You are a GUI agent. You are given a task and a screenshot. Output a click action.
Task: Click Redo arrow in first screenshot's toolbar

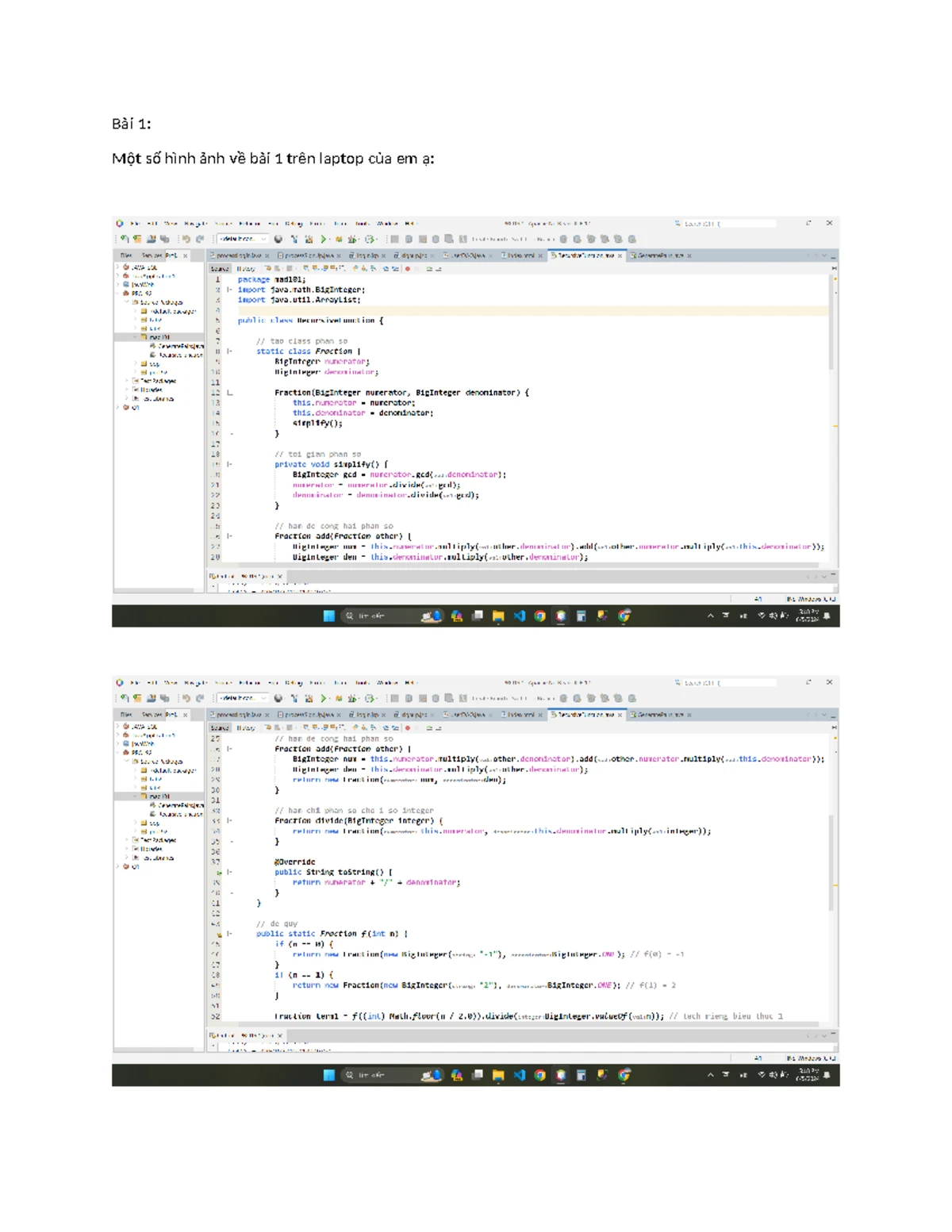pyautogui.click(x=200, y=239)
